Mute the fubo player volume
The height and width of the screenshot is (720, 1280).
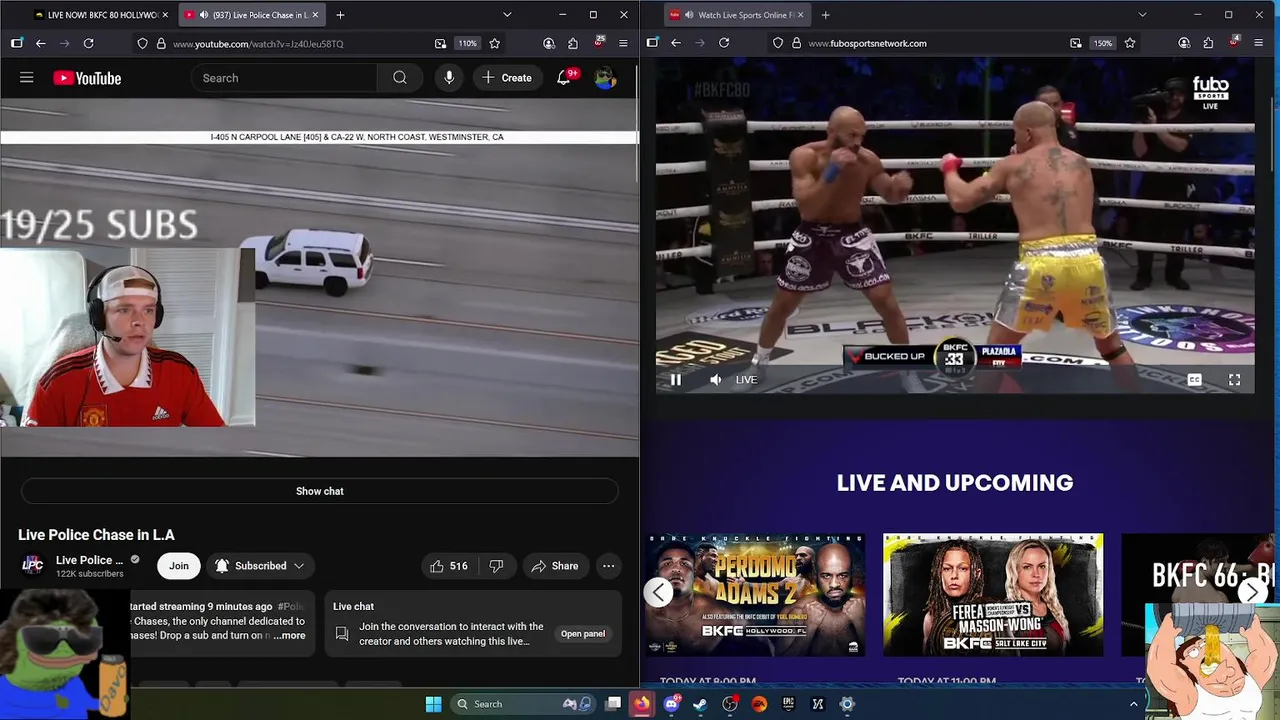[x=715, y=380]
